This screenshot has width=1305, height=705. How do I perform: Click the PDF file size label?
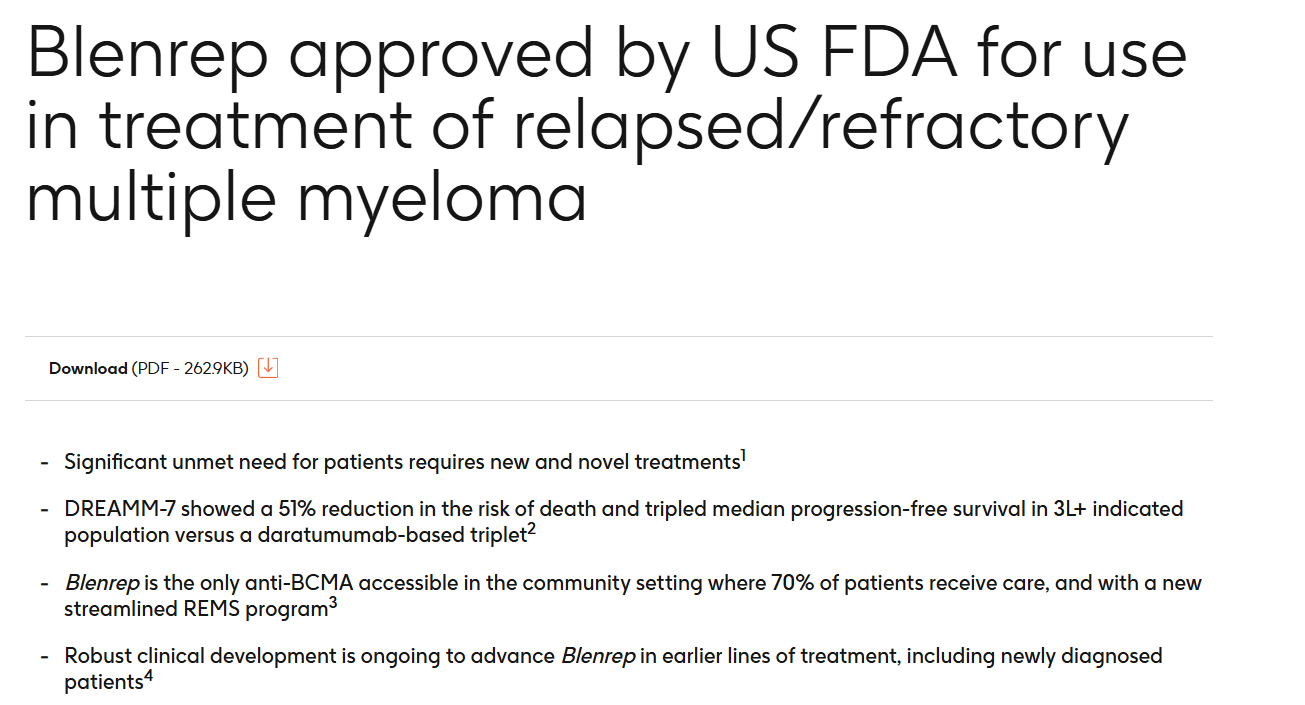pos(189,369)
